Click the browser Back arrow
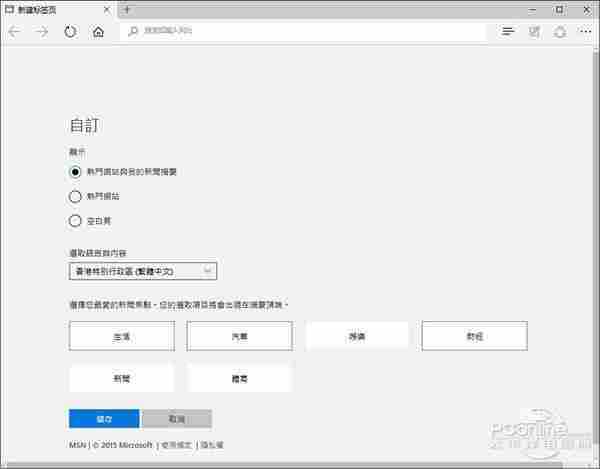 click(14, 32)
